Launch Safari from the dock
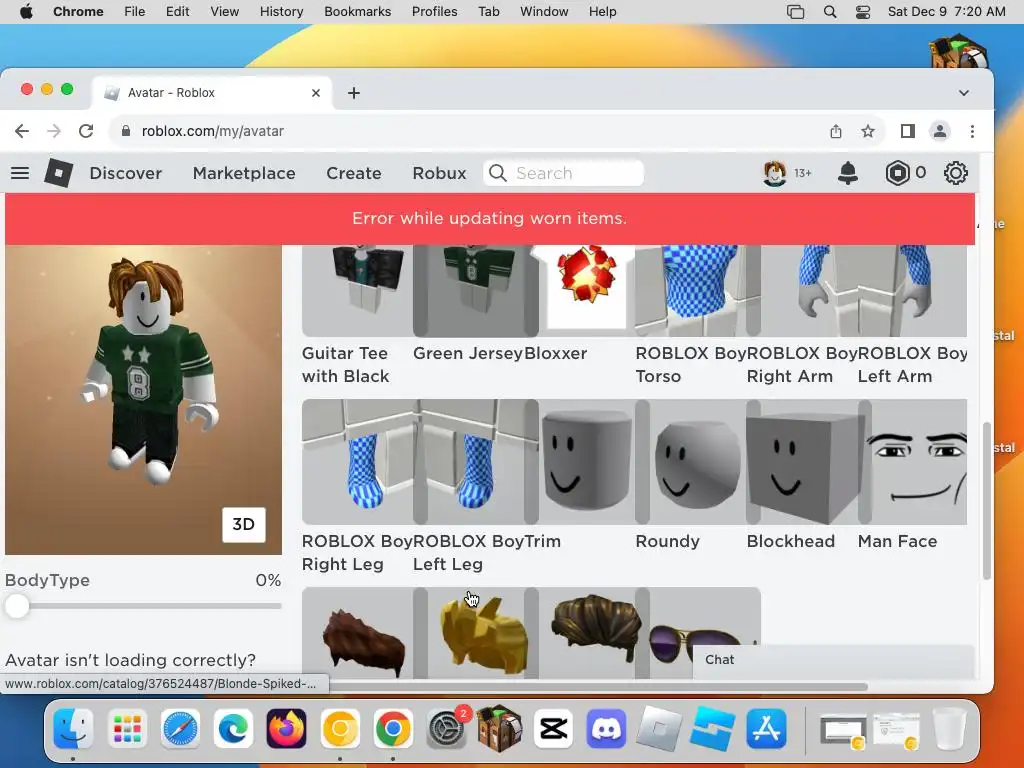The width and height of the screenshot is (1024, 768). click(x=180, y=728)
